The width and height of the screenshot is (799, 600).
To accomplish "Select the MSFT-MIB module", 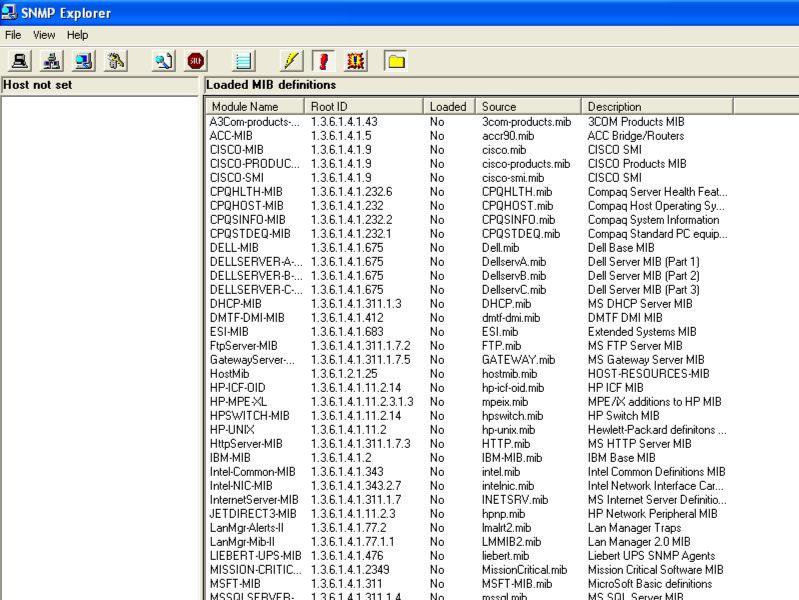I will 235,584.
